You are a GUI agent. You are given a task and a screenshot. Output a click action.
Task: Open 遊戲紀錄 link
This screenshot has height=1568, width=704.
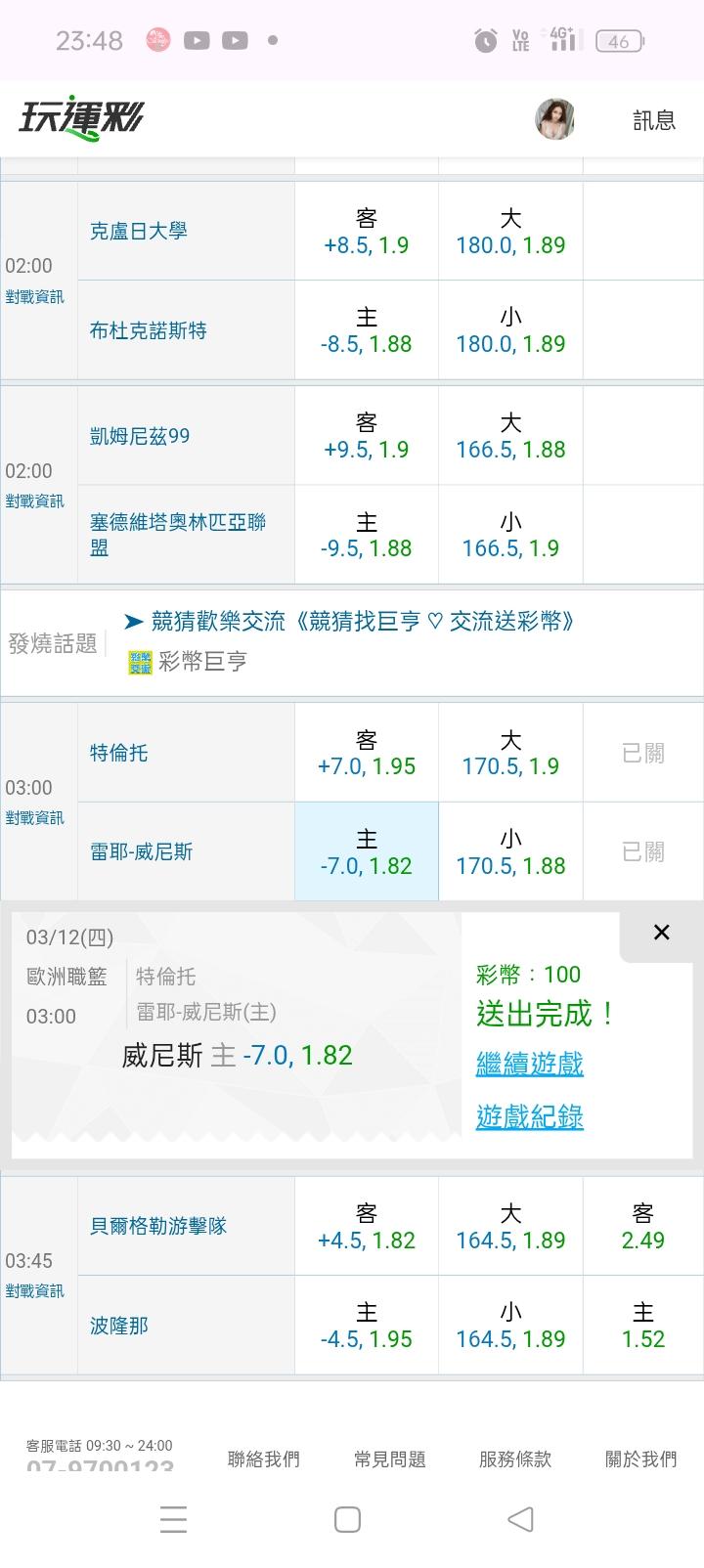tap(529, 1116)
